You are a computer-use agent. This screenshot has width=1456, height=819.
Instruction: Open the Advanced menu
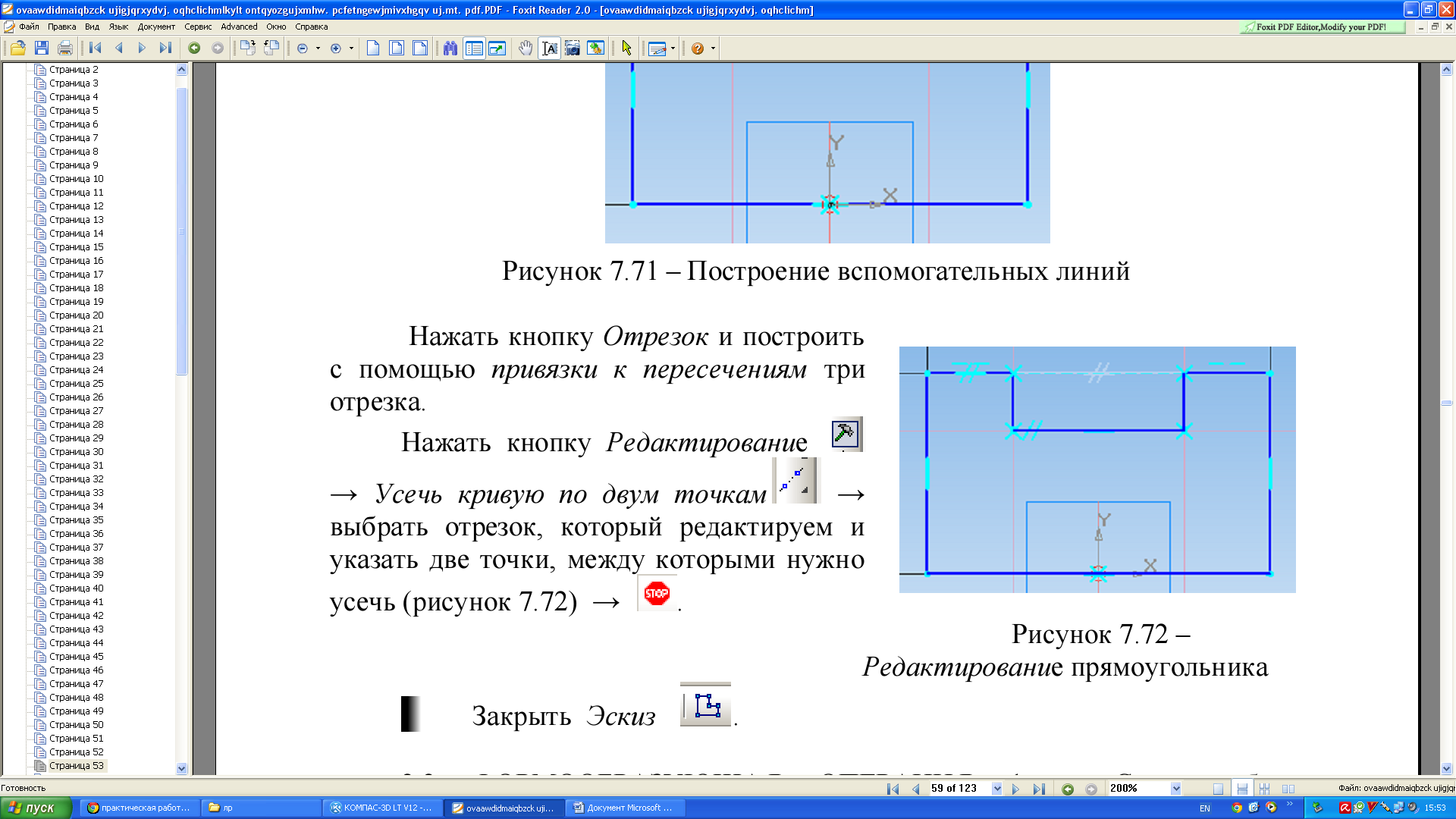239,27
